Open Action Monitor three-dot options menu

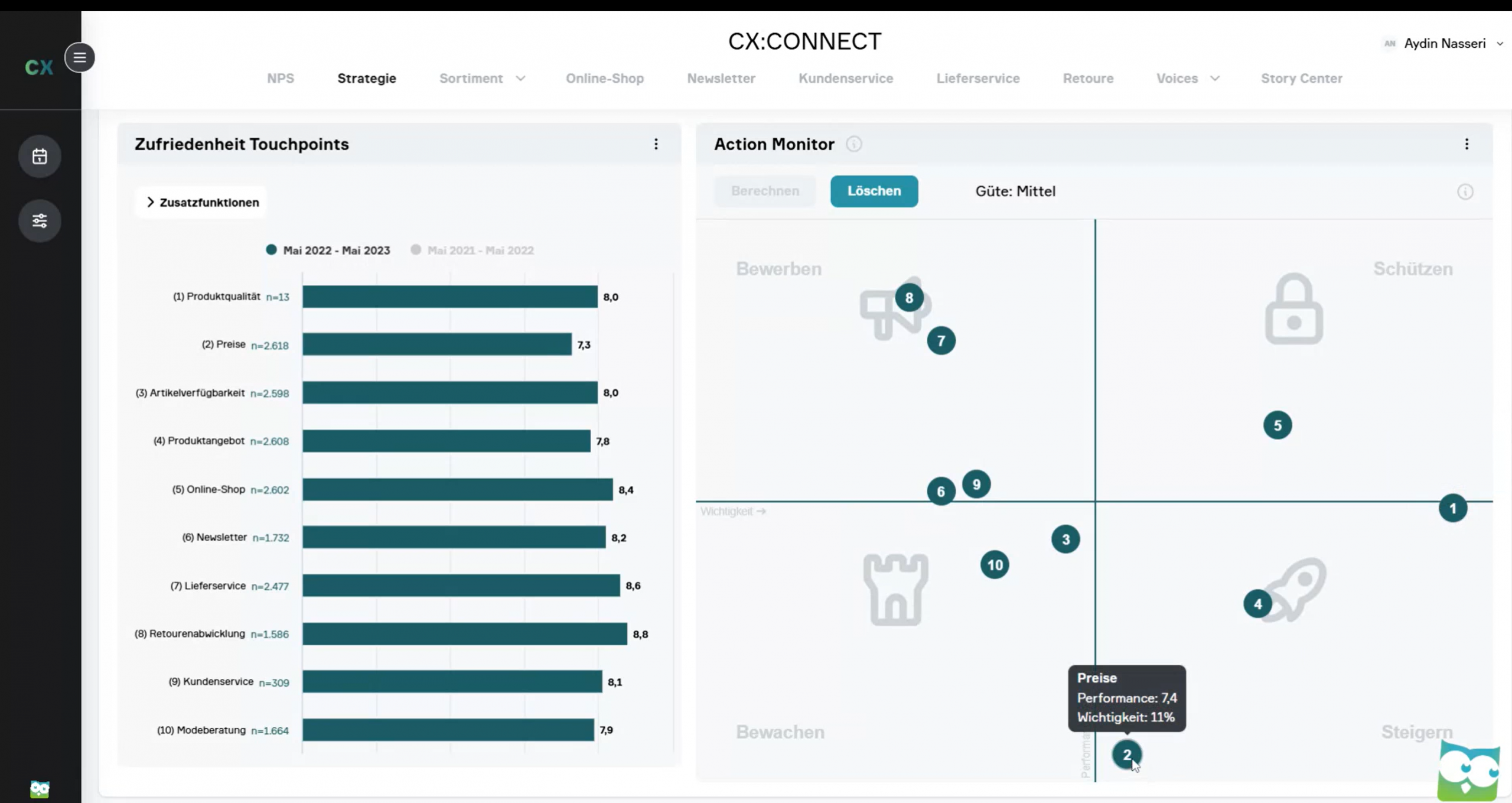pos(1467,144)
